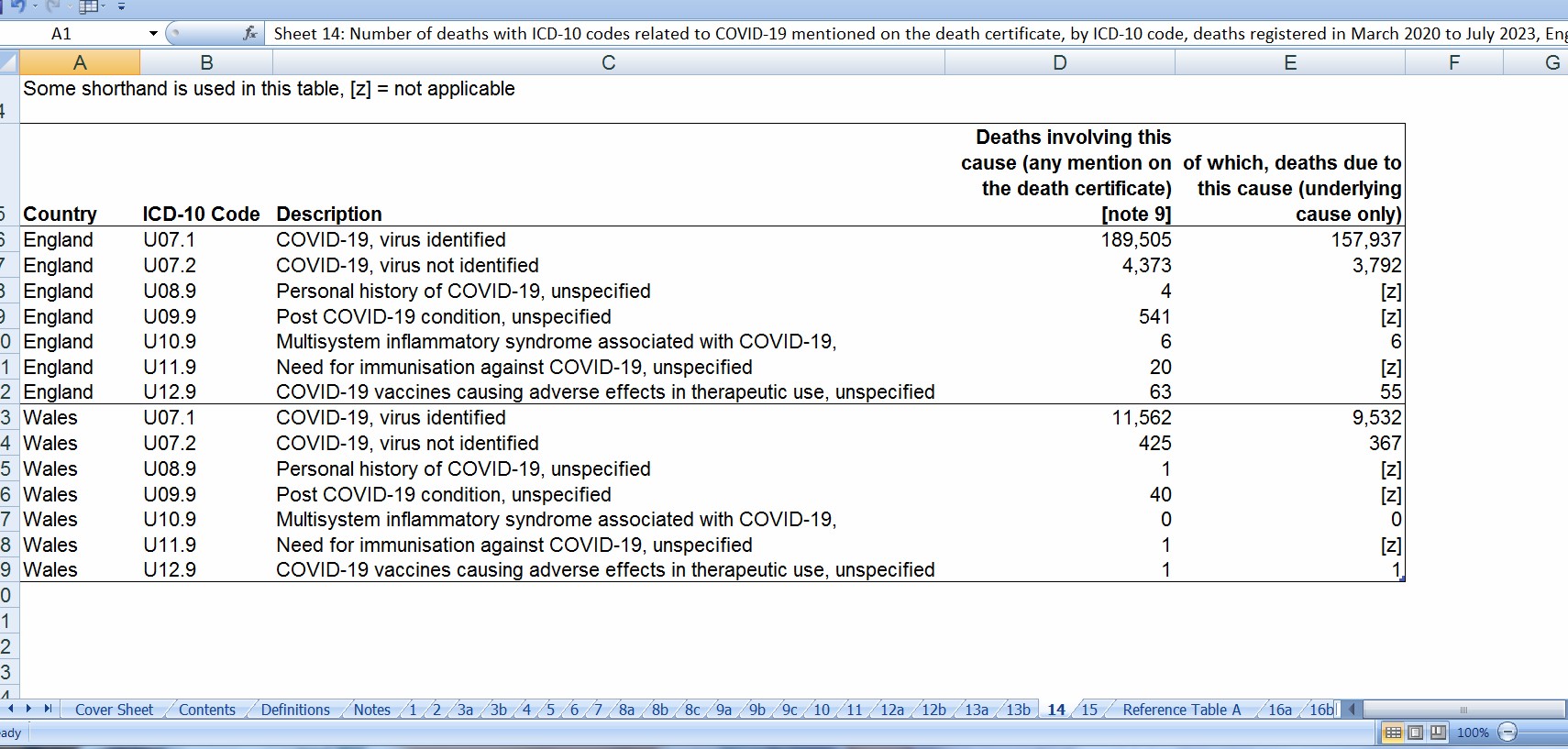Switch to Page Break Preview icon
The image size is (1568, 749).
1438,732
